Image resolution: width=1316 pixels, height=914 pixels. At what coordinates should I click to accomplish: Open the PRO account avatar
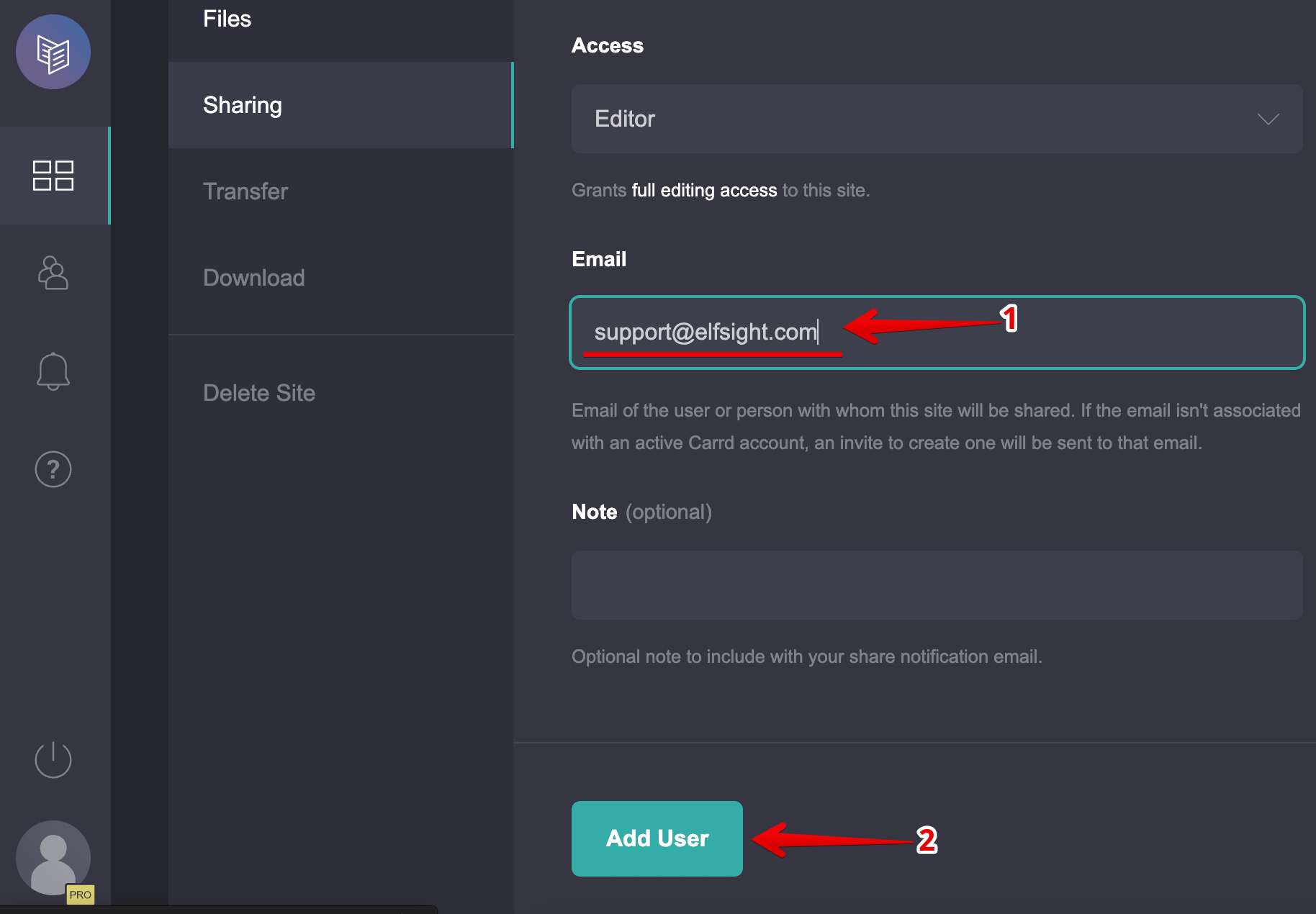coord(53,859)
